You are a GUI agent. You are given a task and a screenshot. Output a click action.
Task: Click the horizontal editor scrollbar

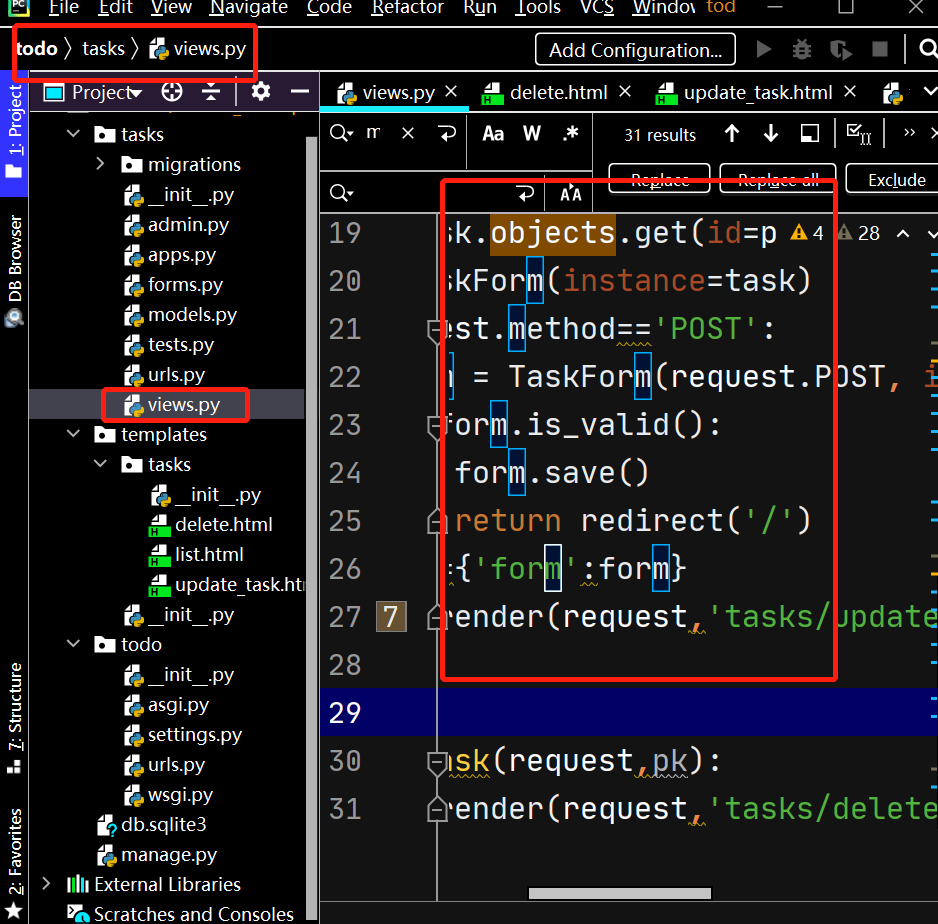(620, 893)
